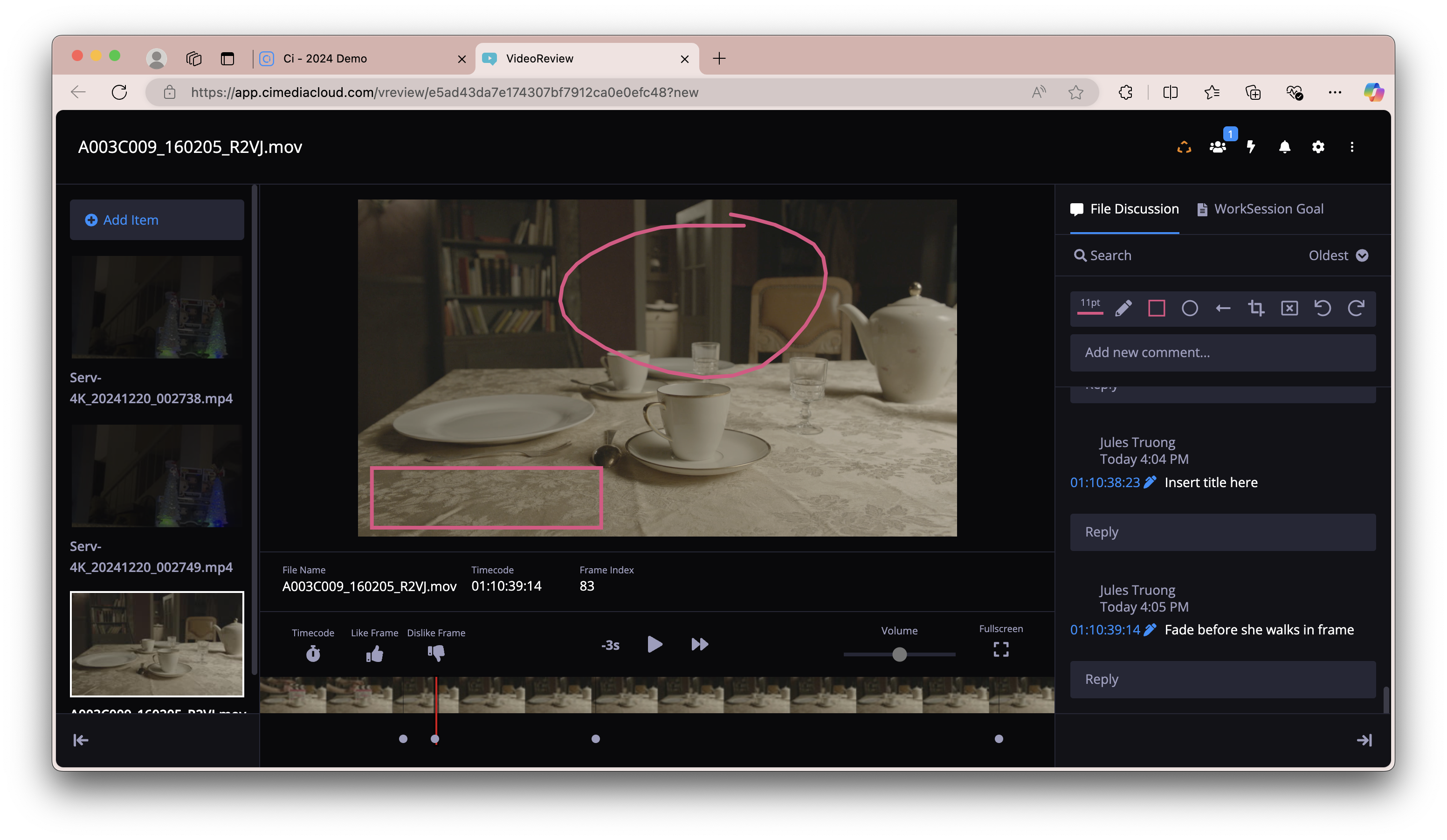Enter fullscreen mode
Screen dimensions: 1447x840
[1001, 649]
